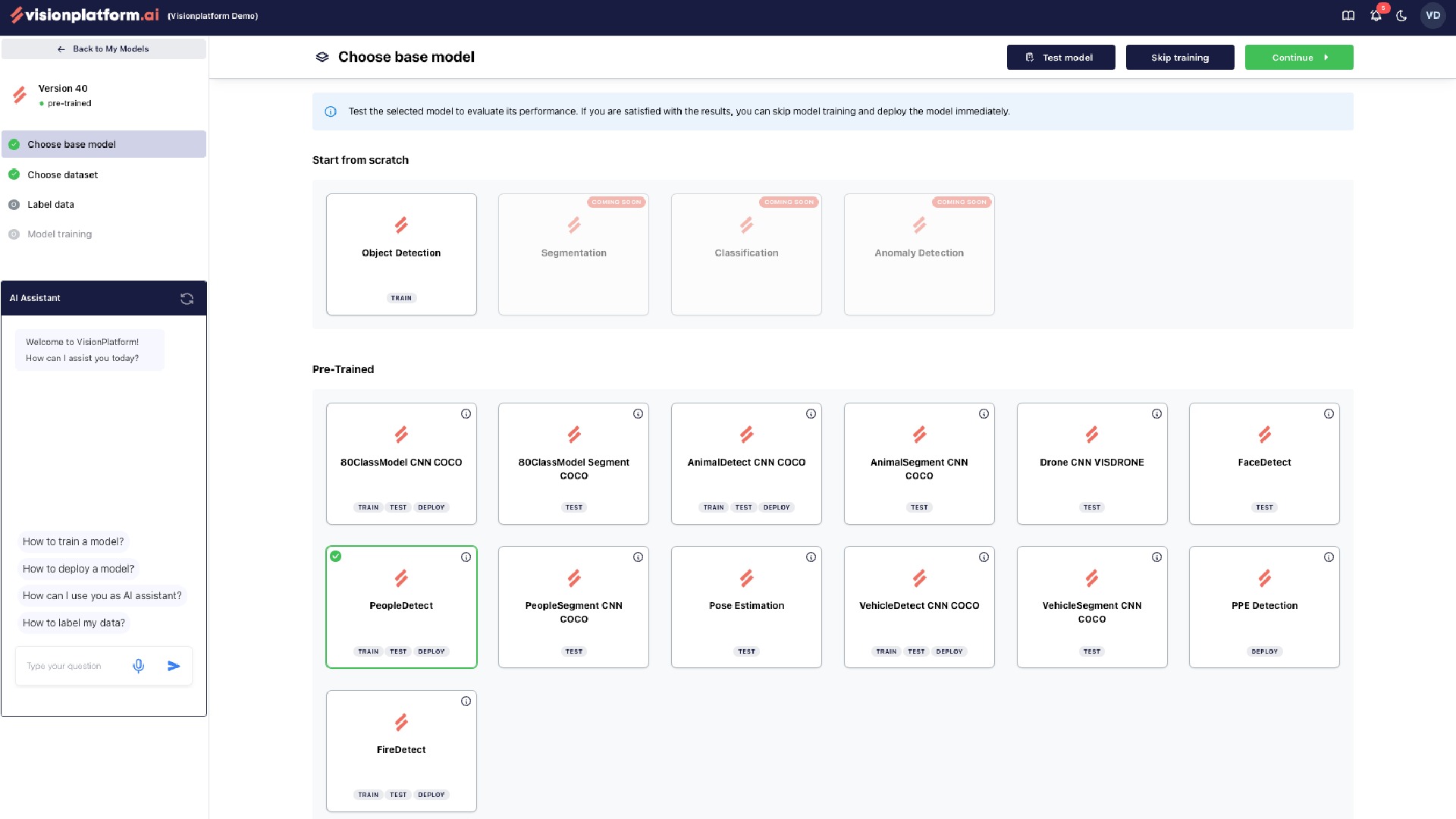Viewport: 1456px width, 819px height.
Task: Open Choose base model step
Action: 104,144
